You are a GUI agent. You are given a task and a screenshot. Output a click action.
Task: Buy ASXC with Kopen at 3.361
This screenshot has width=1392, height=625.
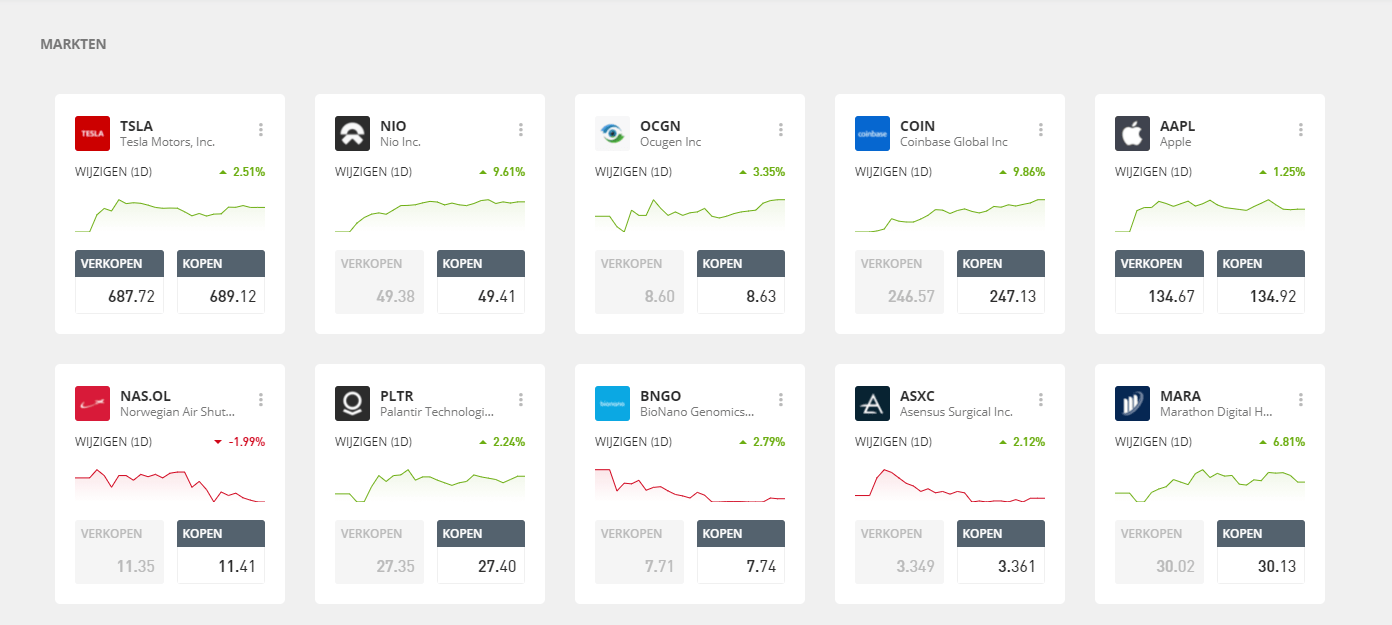coord(1001,552)
